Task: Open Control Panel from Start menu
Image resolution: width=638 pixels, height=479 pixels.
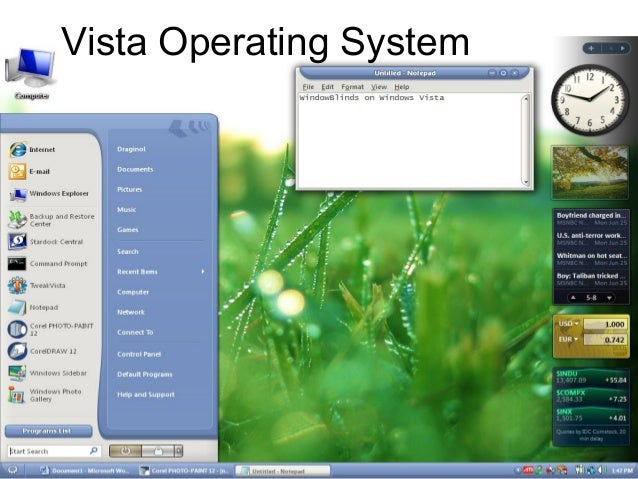Action: coord(139,354)
